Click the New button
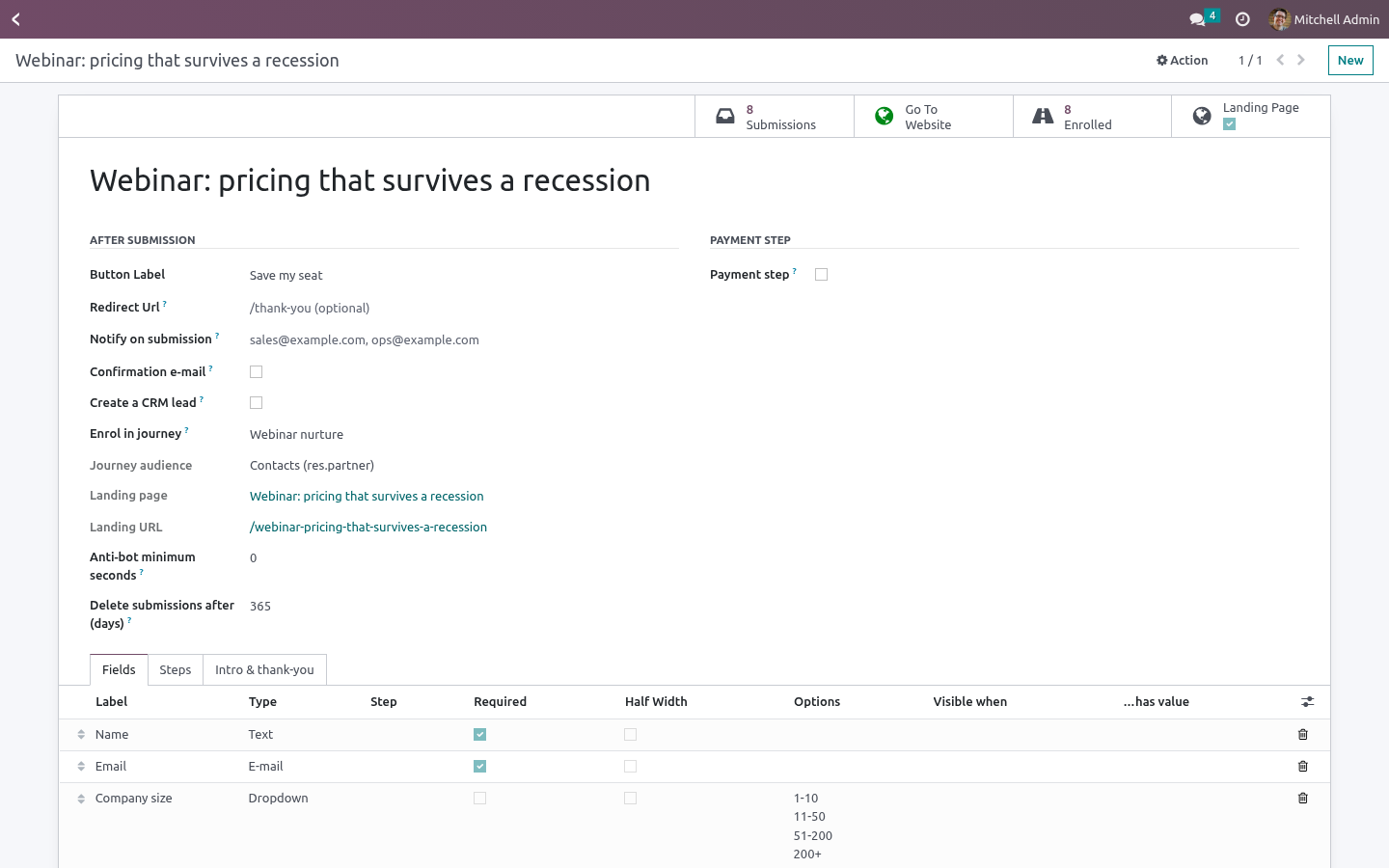The width and height of the screenshot is (1389, 868). (x=1350, y=60)
